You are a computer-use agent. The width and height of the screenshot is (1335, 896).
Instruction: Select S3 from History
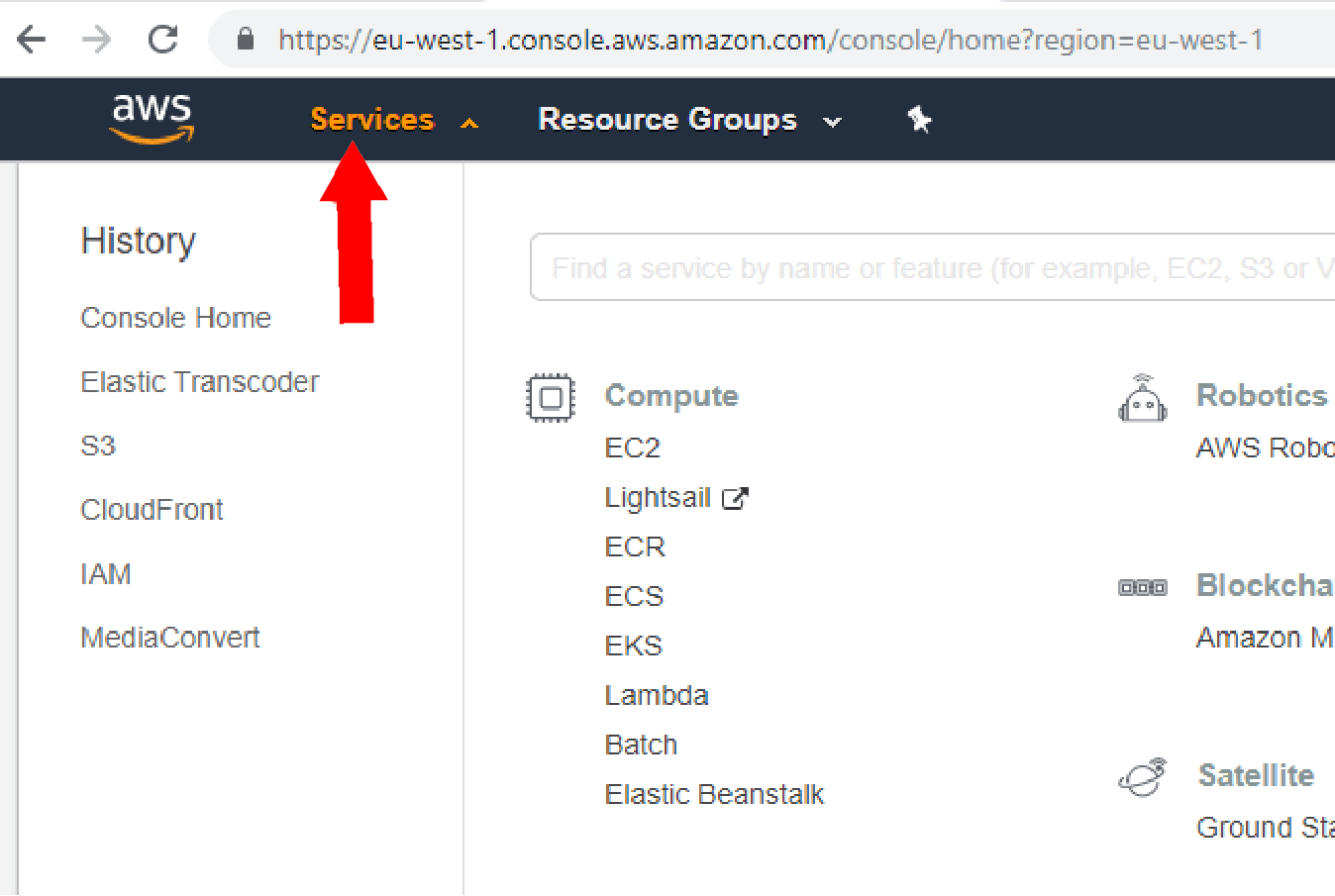click(x=98, y=446)
